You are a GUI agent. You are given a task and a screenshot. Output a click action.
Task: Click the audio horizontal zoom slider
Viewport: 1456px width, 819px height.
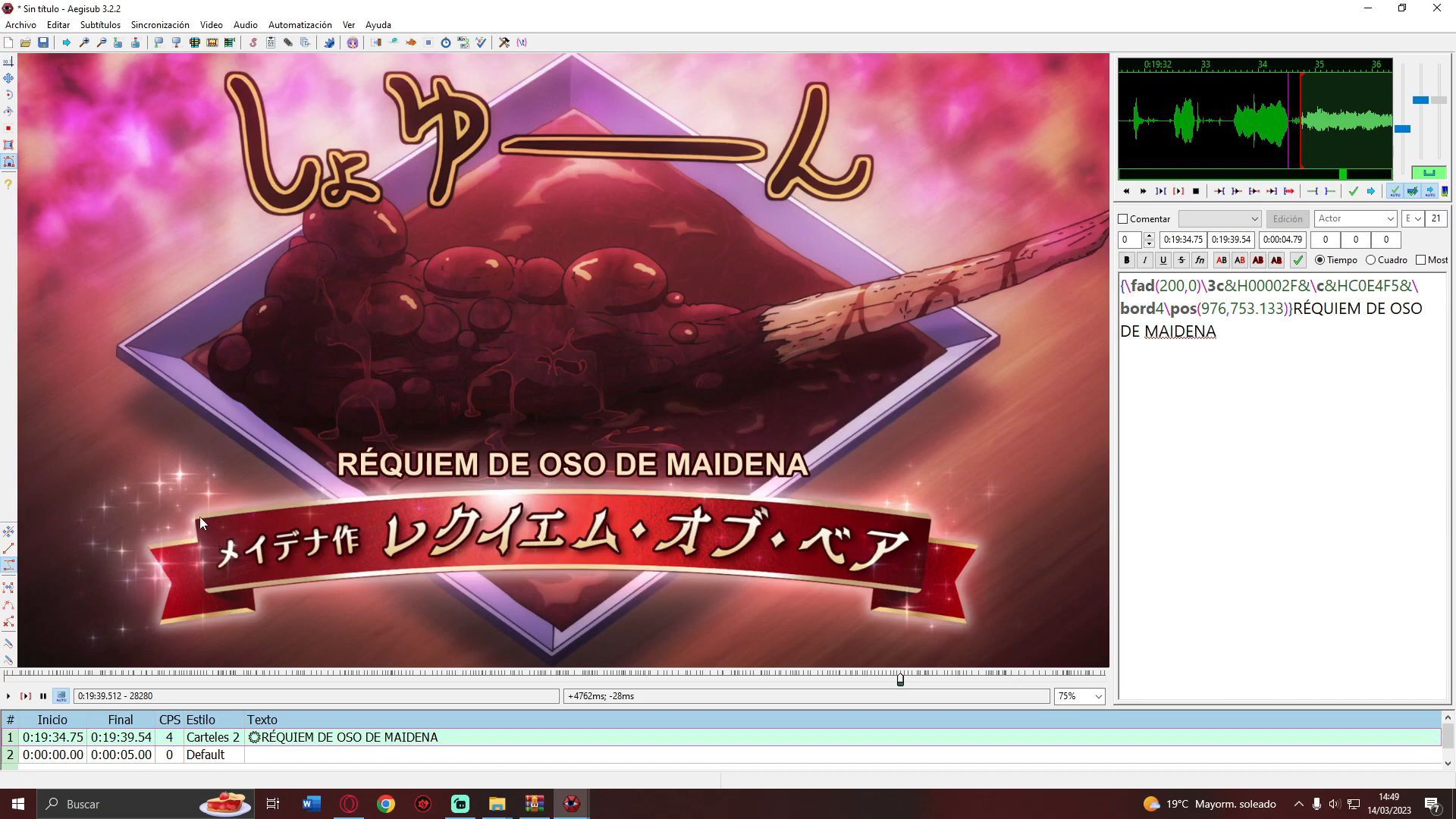point(1403,129)
